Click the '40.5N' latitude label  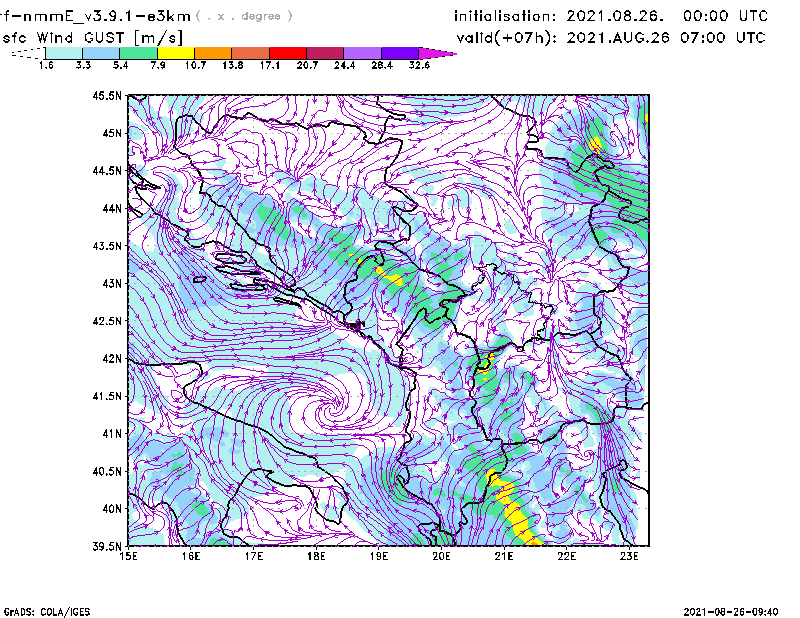pos(107,472)
